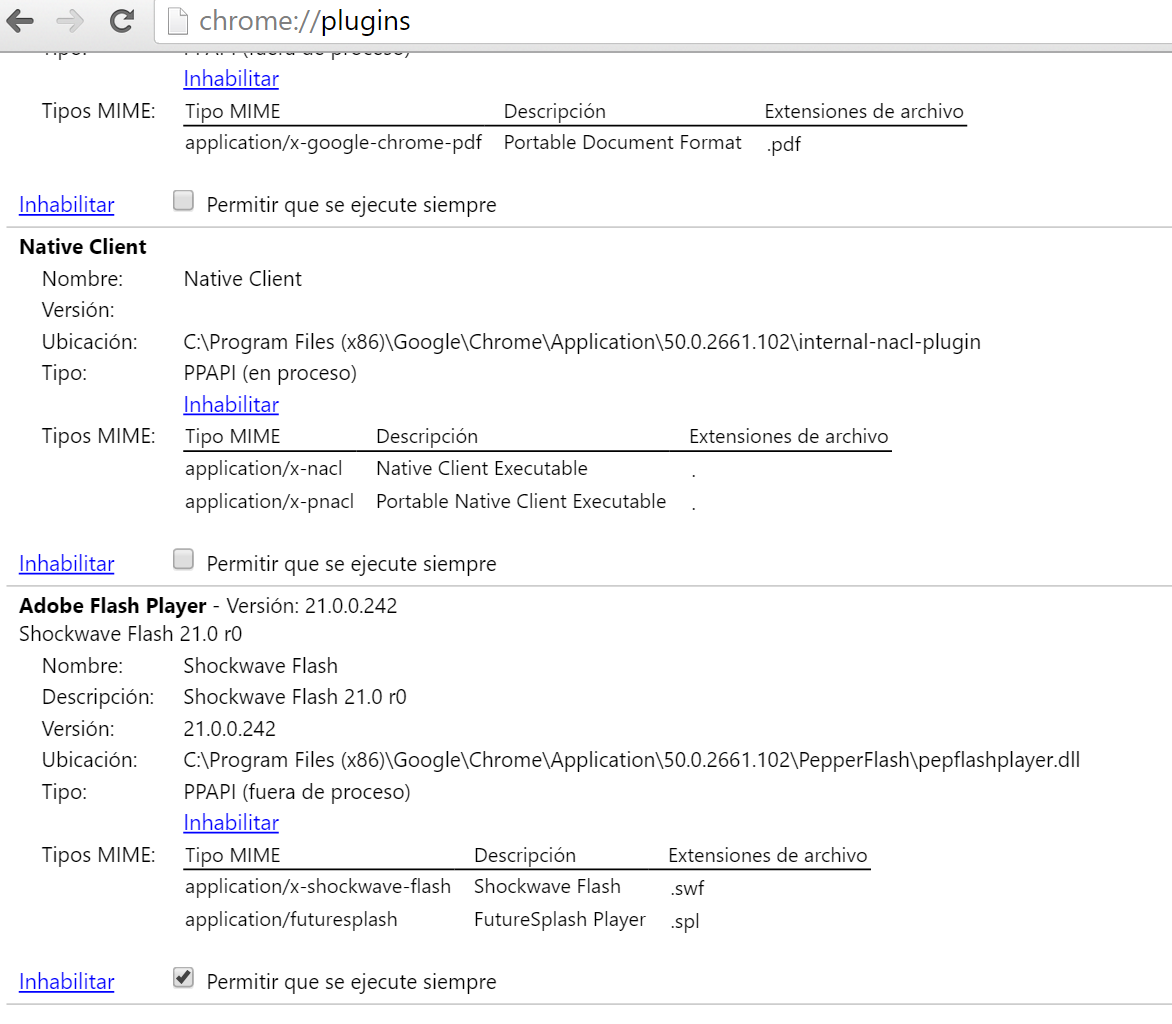
Task: Tick 'Permitir que se ejecute siempre' for PDF plugin
Action: point(183,201)
